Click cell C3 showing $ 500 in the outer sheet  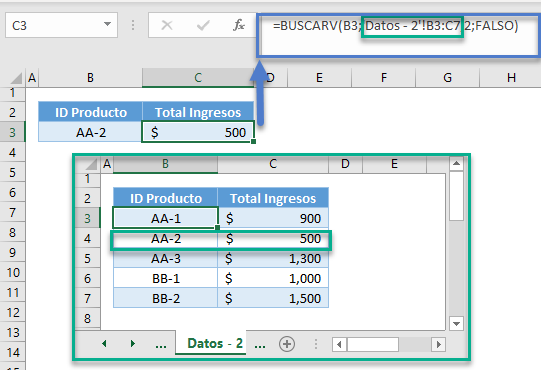click(198, 132)
